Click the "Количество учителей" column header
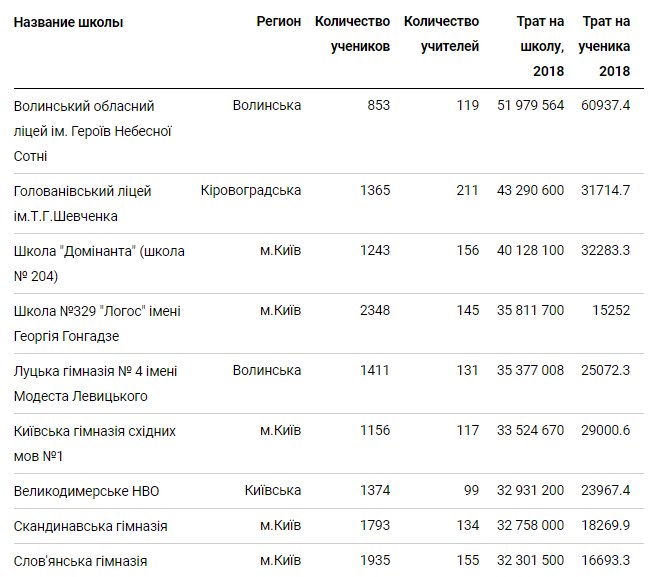Screen dimensions: 653x577 click(x=441, y=34)
